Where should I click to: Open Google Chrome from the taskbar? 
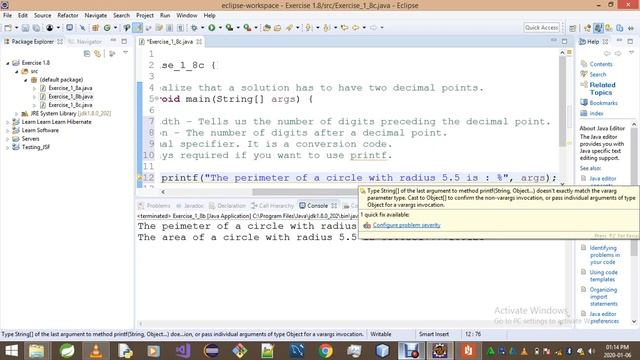[x=325, y=351]
